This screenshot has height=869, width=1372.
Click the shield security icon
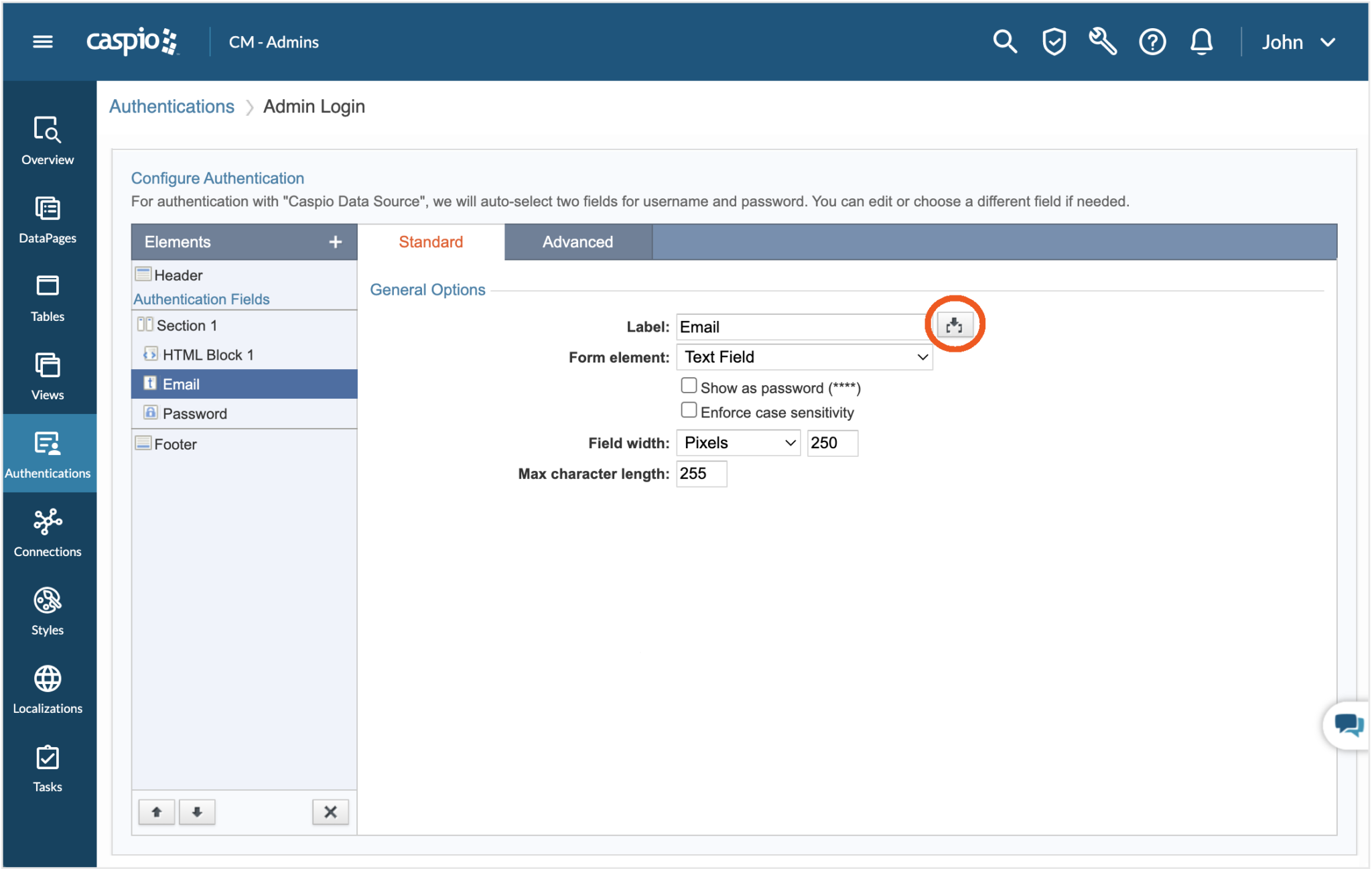point(1054,42)
